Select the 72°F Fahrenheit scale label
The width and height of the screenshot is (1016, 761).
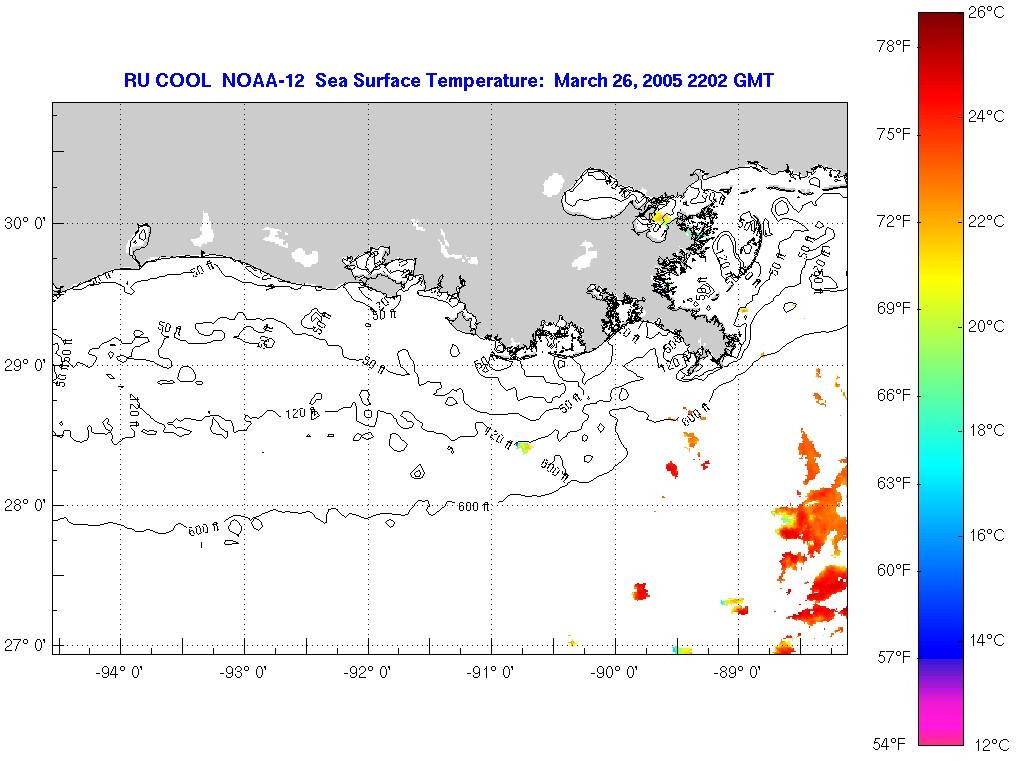pyautogui.click(x=894, y=222)
